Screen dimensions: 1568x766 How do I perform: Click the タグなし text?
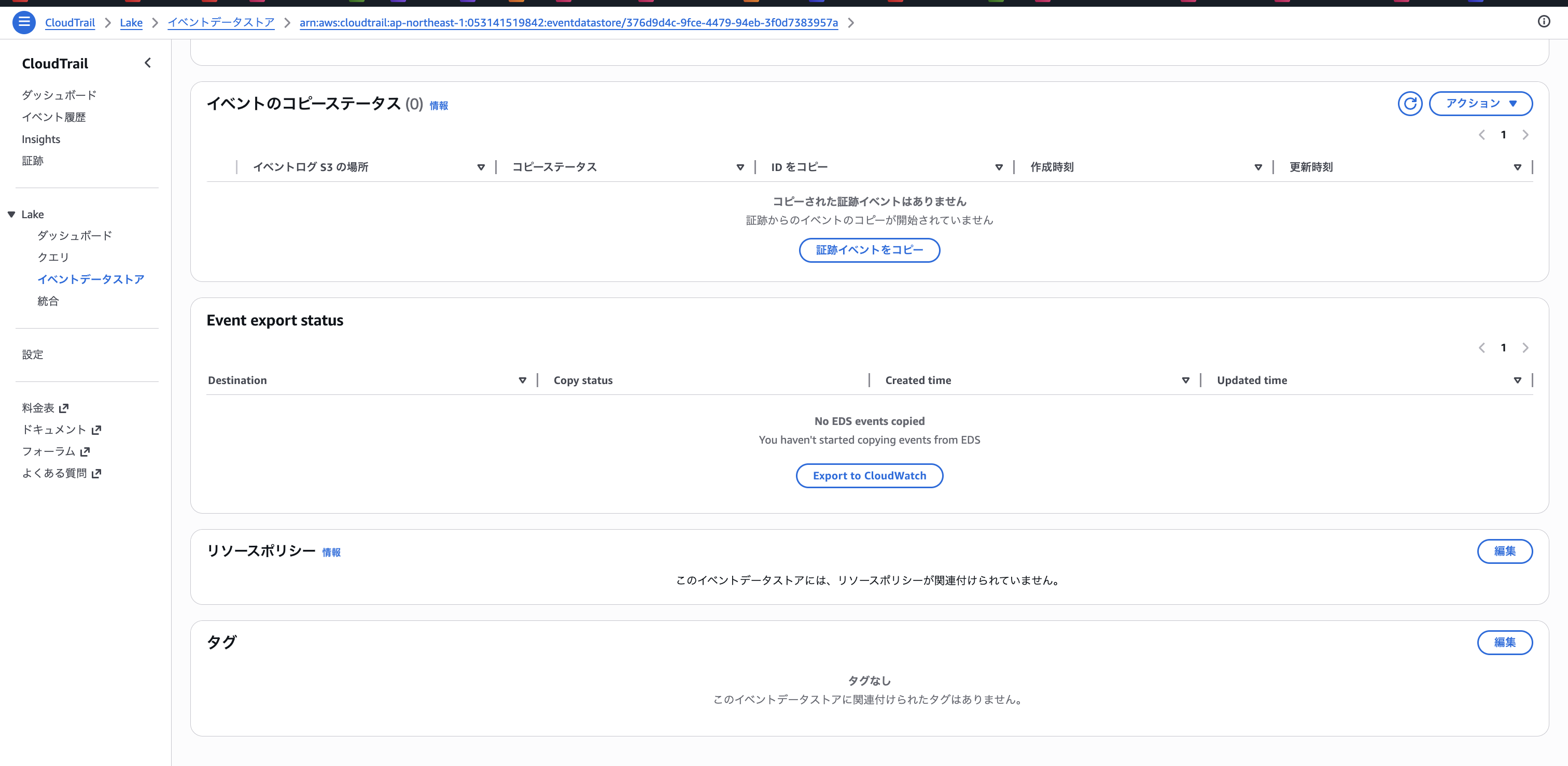click(x=869, y=681)
